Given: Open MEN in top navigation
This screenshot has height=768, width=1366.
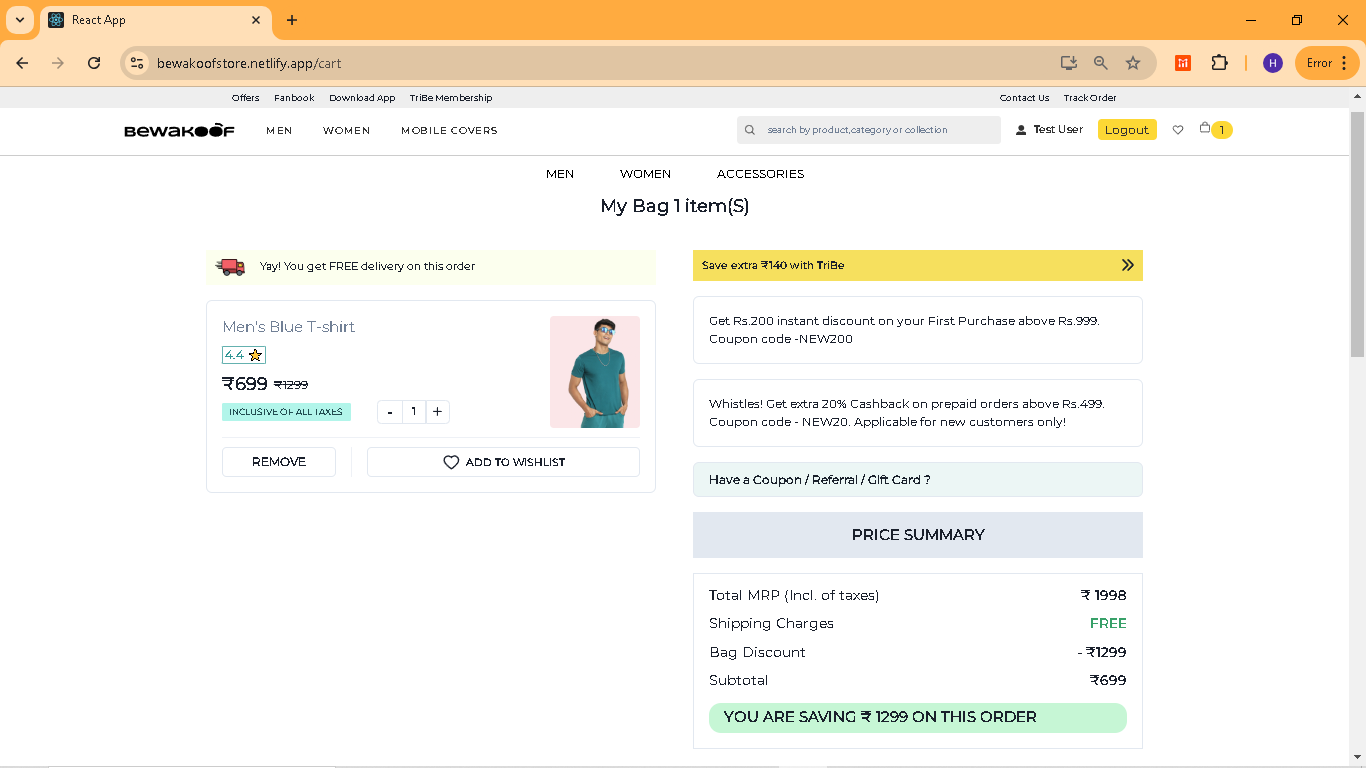Looking at the screenshot, I should coord(279,131).
